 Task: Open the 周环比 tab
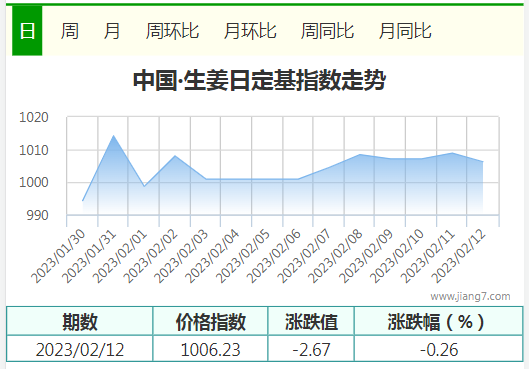tap(172, 31)
